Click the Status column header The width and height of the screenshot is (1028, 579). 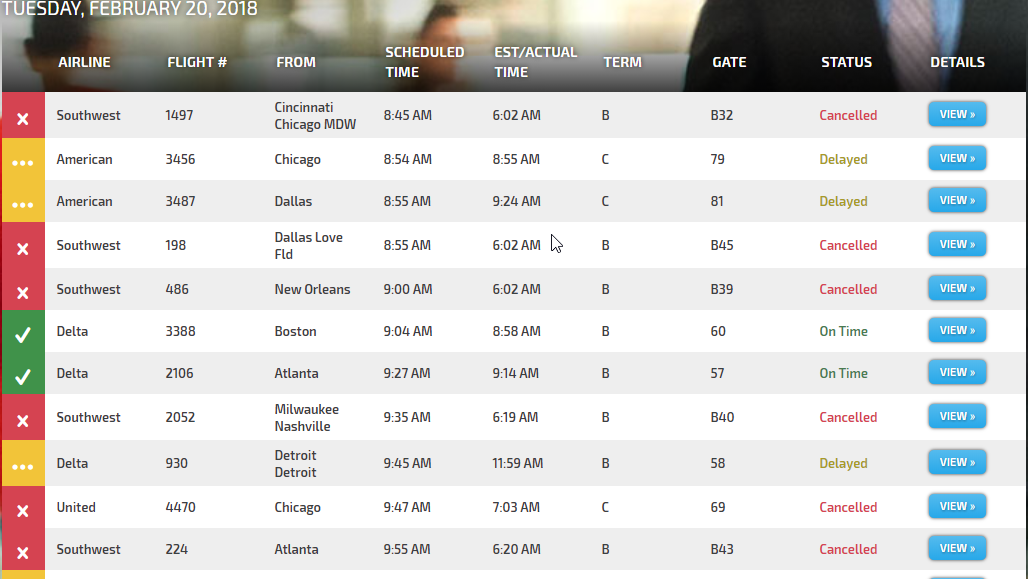coord(846,62)
